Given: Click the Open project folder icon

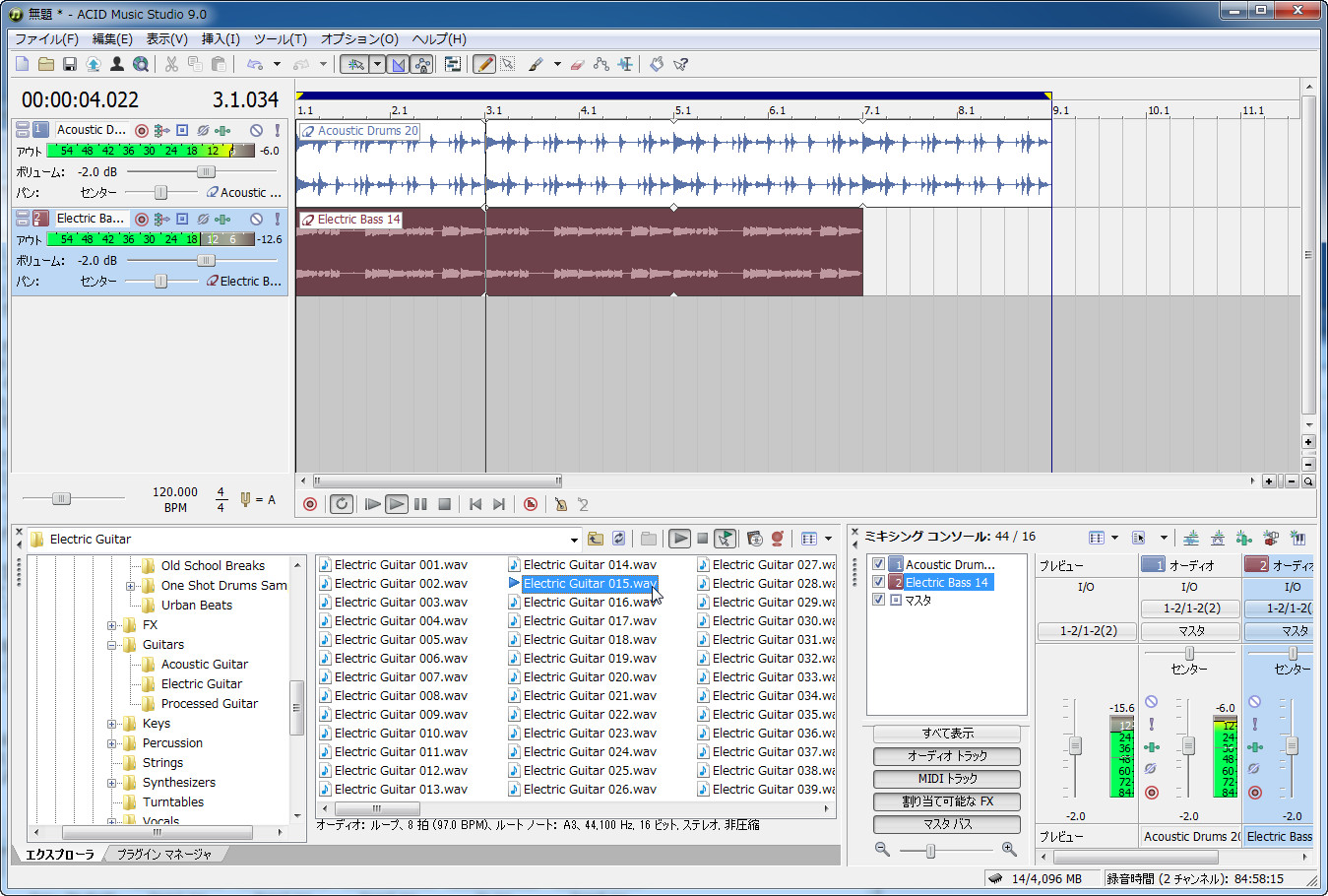Looking at the screenshot, I should tap(46, 64).
